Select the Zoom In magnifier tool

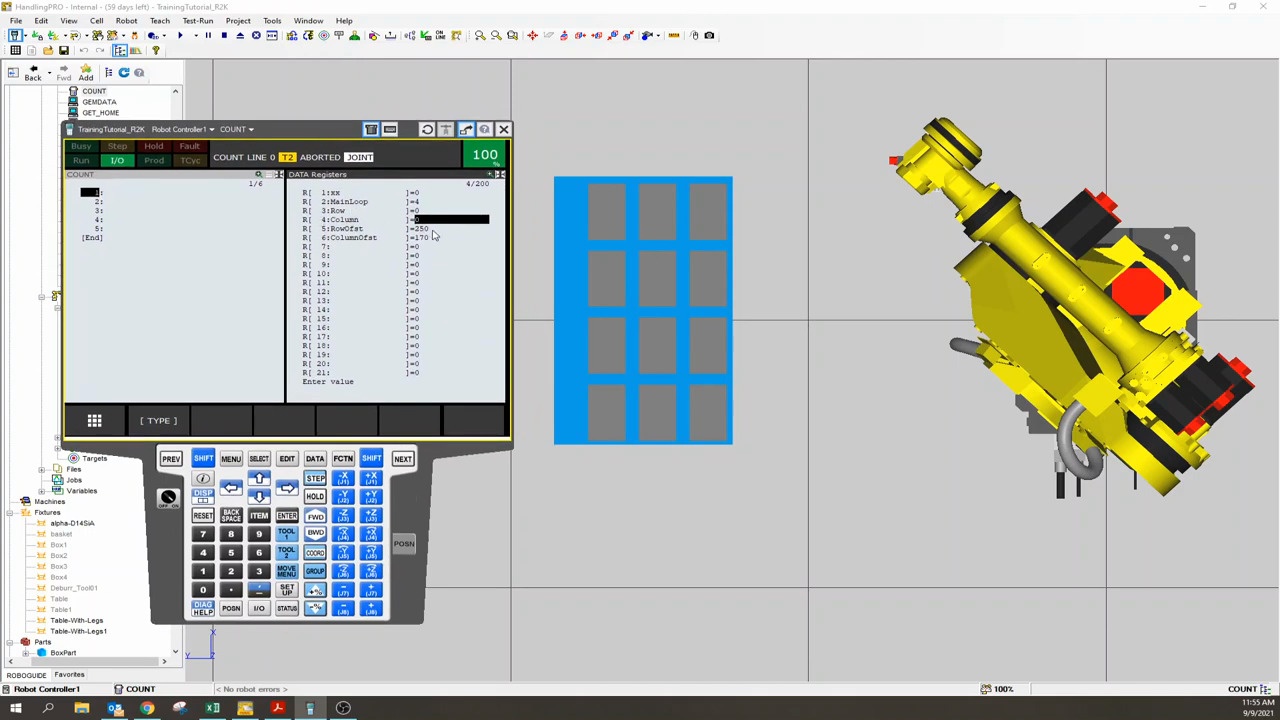(x=481, y=36)
